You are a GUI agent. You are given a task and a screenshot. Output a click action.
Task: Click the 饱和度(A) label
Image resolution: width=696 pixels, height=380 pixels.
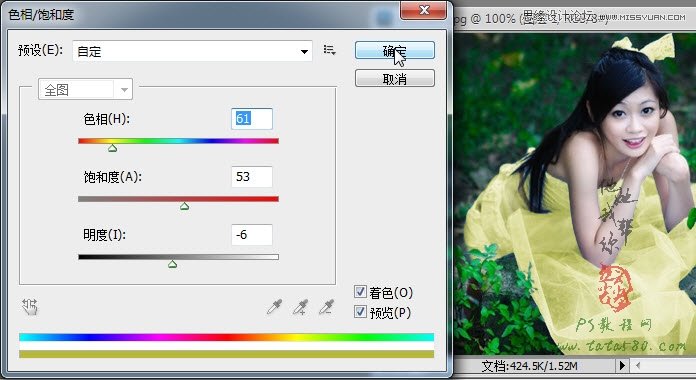point(112,177)
